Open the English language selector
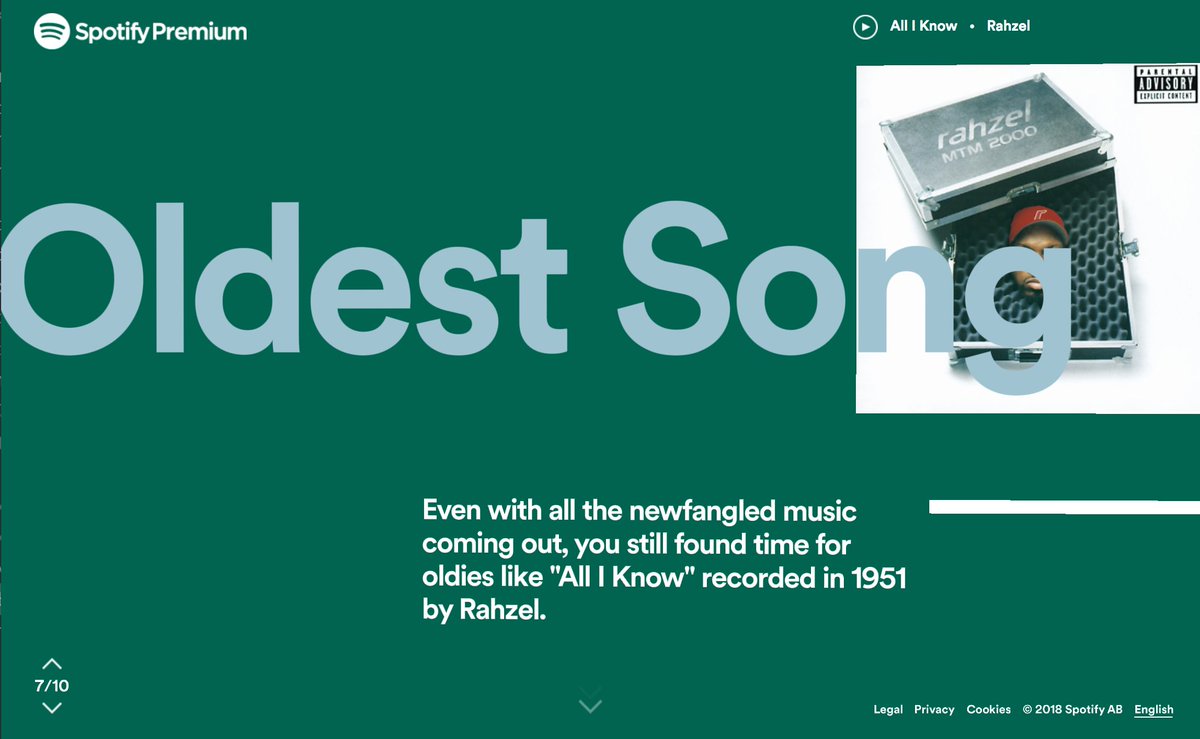Image resolution: width=1200 pixels, height=739 pixels. coord(1154,710)
